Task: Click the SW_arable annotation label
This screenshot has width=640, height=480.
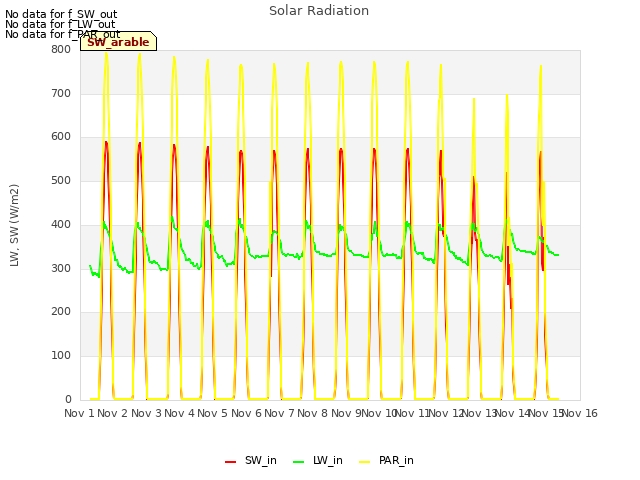Action: pyautogui.click(x=118, y=42)
